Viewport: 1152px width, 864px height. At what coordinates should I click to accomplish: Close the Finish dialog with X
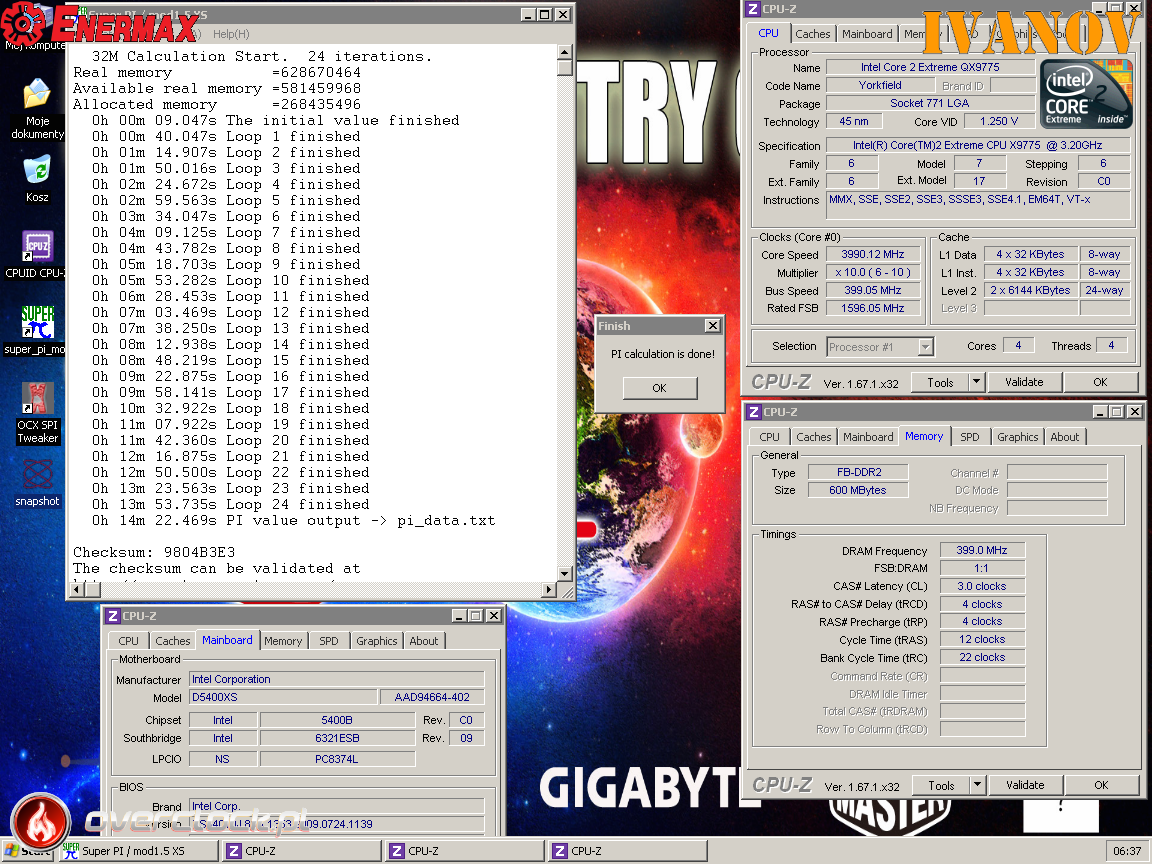point(712,325)
